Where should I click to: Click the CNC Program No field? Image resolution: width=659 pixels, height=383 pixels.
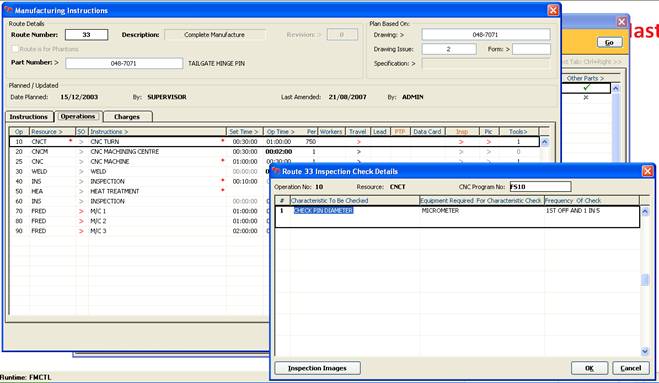click(540, 187)
